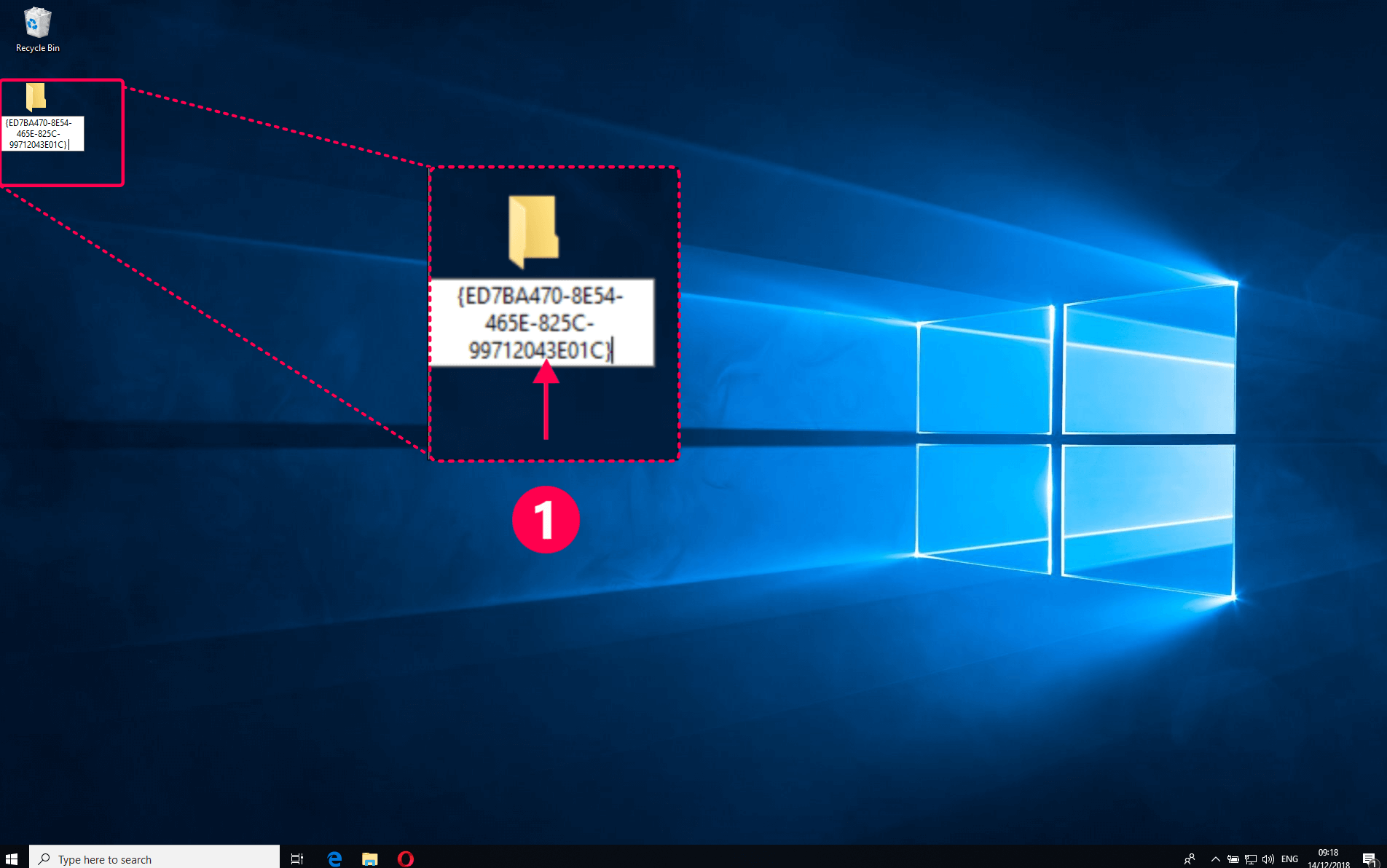Click inside the folder rename text box

(42, 134)
